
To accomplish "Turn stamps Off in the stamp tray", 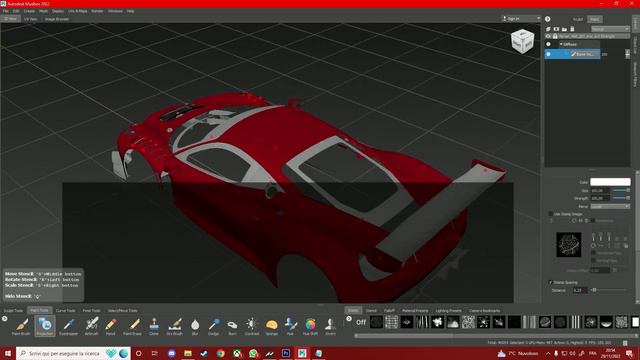I will pos(361,322).
